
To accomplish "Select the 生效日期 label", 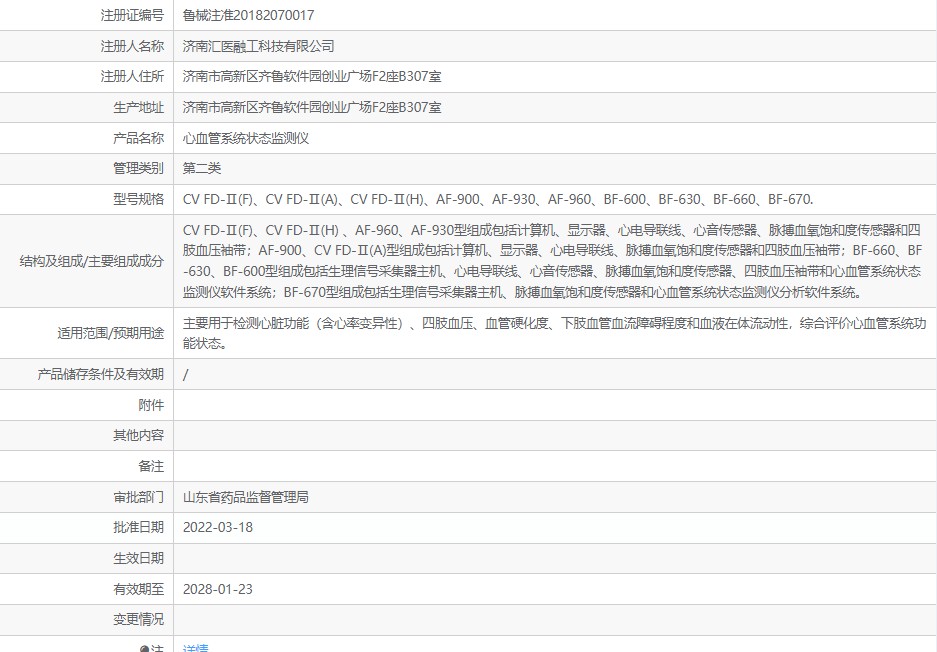I will 139,558.
